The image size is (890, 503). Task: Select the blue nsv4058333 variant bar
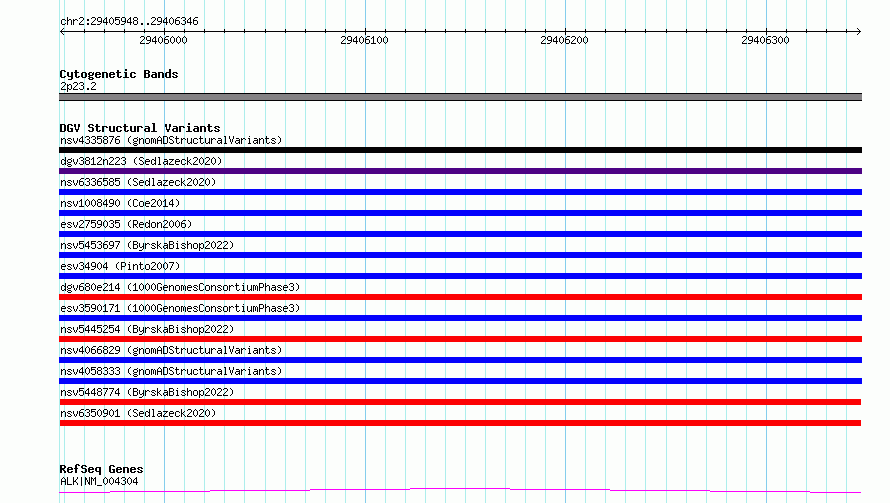click(460, 381)
